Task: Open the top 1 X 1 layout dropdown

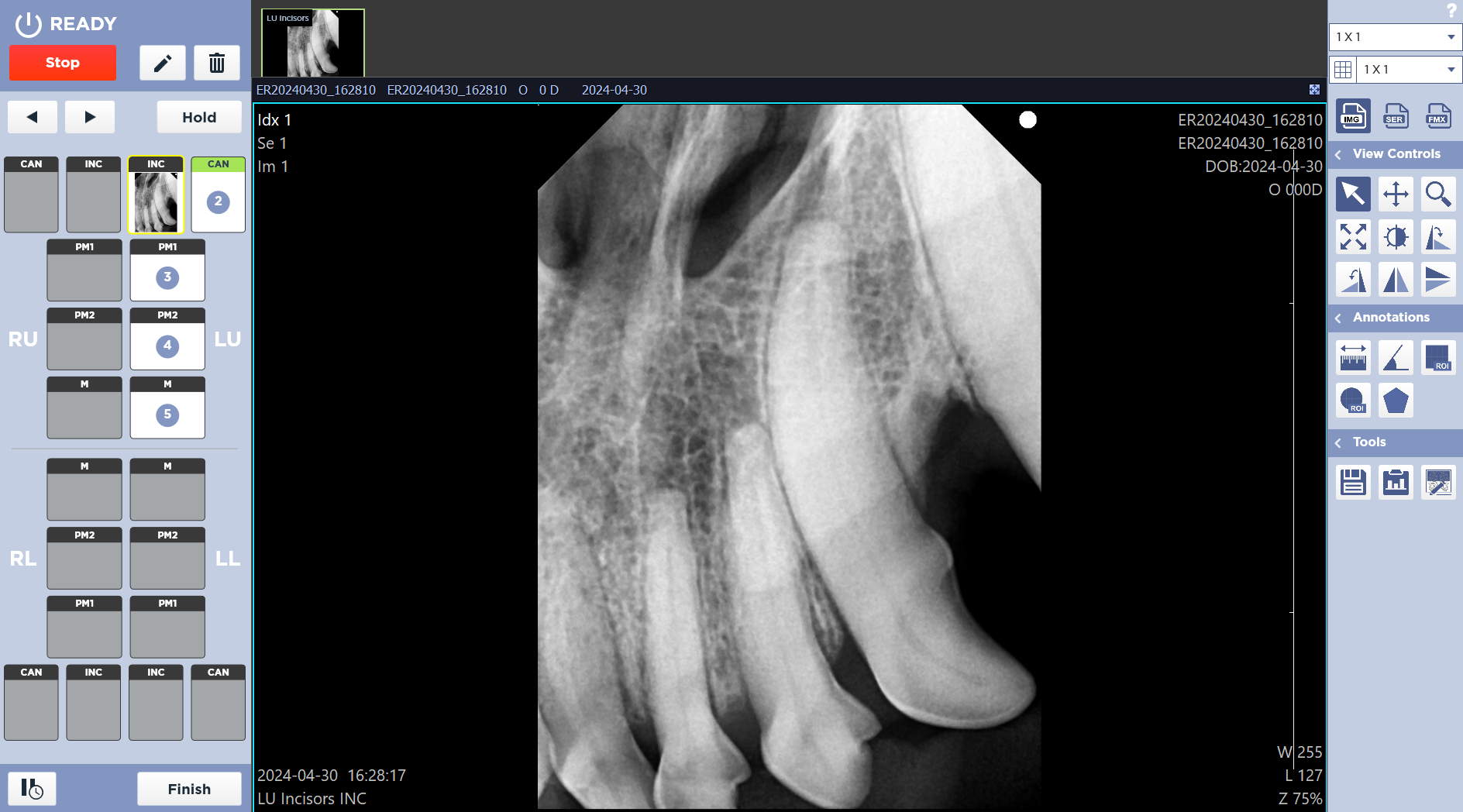Action: coord(1395,36)
